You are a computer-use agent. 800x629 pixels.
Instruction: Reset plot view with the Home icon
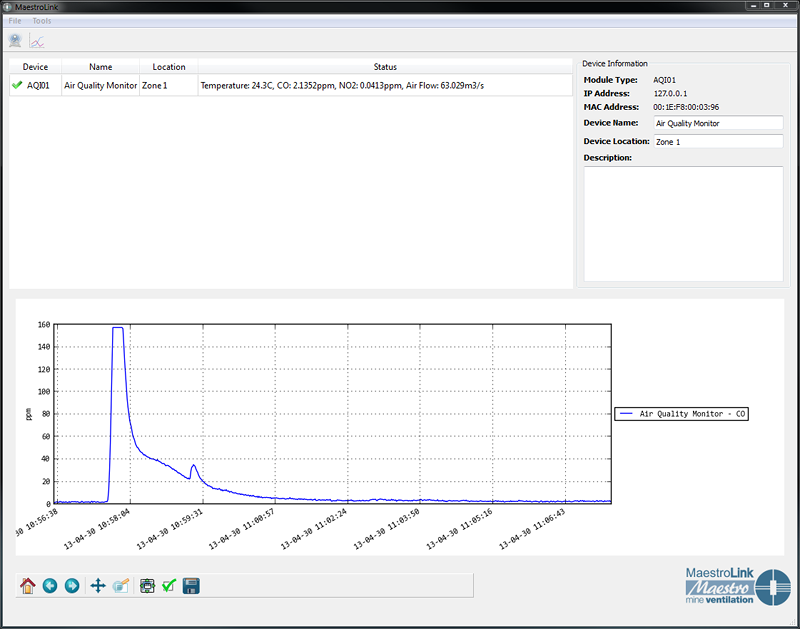[28, 586]
